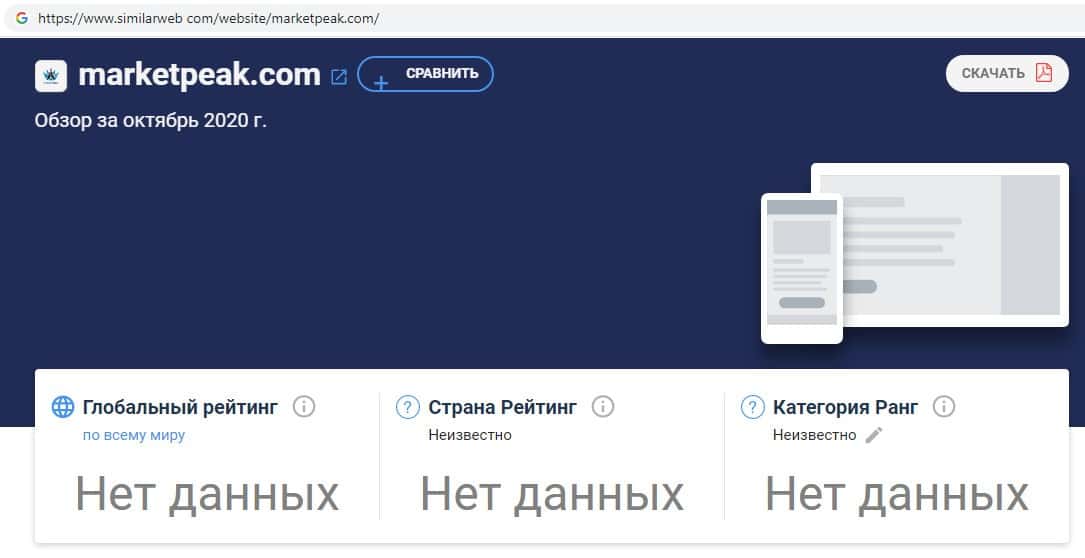Edit category using the pencil icon
The image size is (1085, 558).
pyautogui.click(x=874, y=435)
